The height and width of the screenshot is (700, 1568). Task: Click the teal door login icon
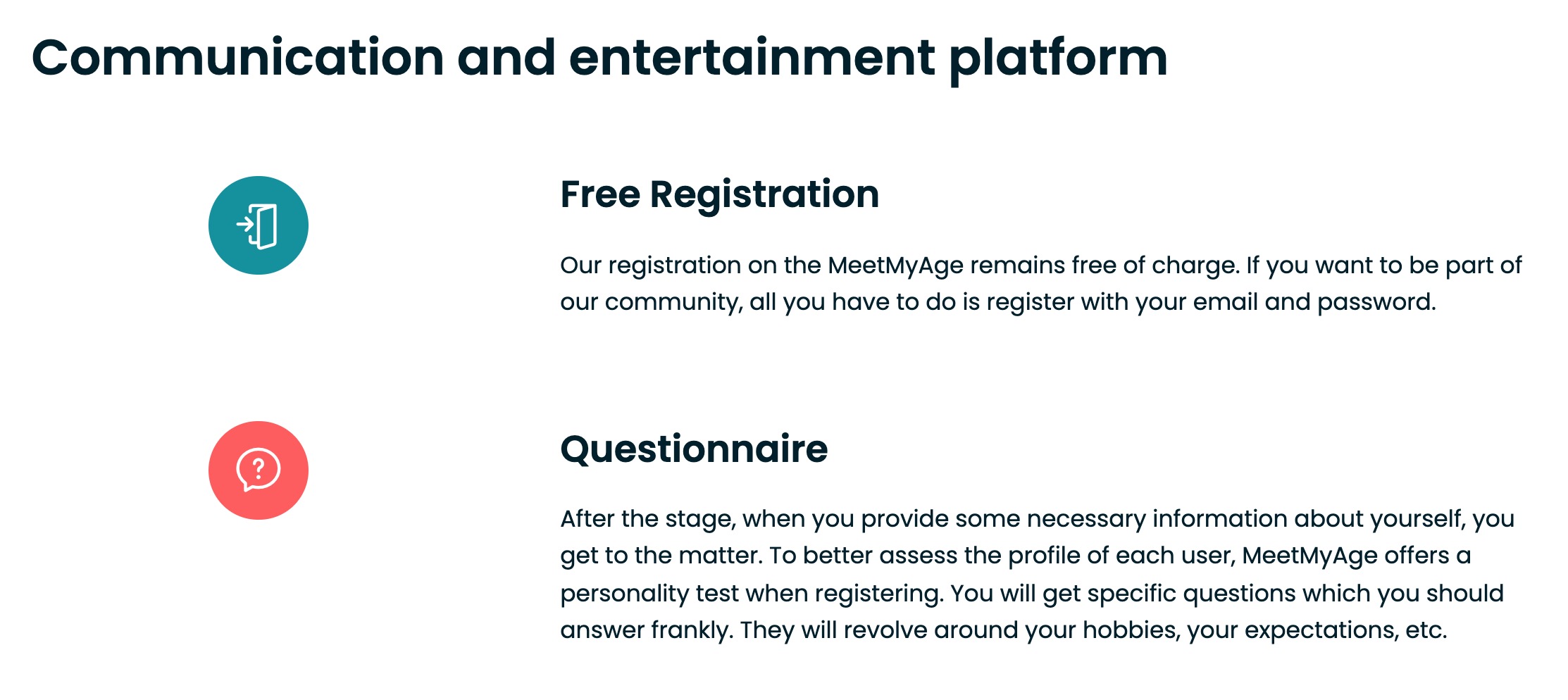pyautogui.click(x=258, y=225)
